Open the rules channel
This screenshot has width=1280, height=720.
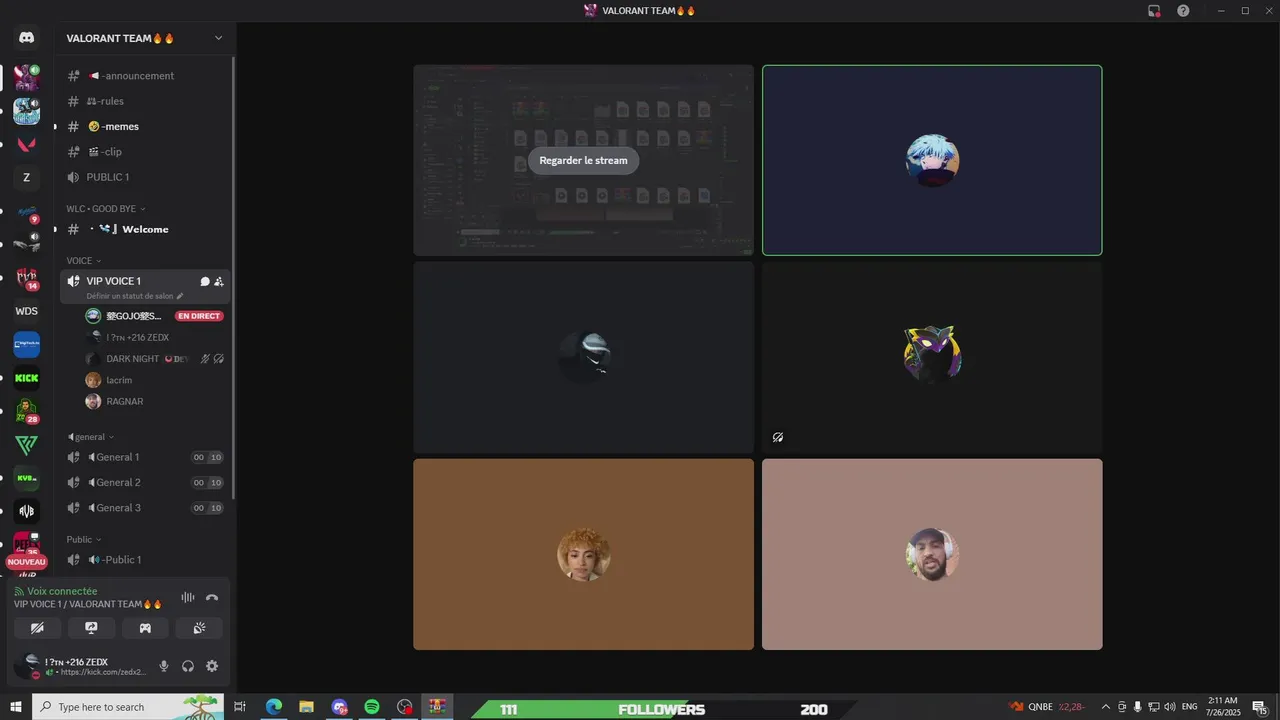click(145, 101)
